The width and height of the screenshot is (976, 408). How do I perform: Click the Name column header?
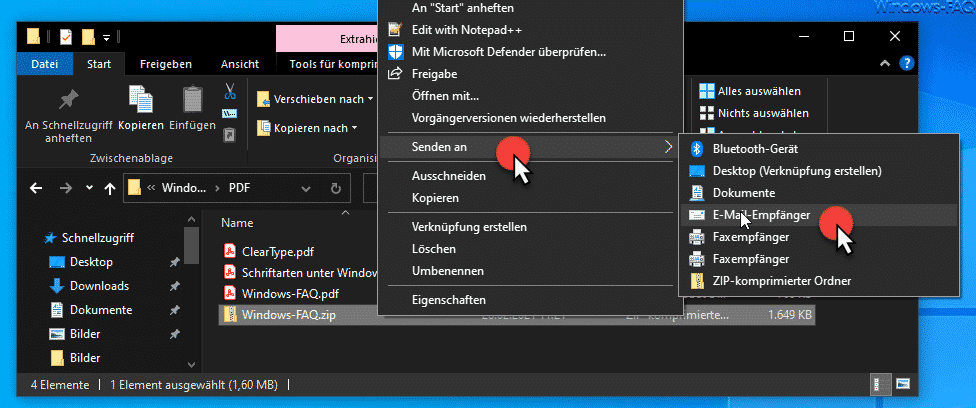click(x=237, y=222)
